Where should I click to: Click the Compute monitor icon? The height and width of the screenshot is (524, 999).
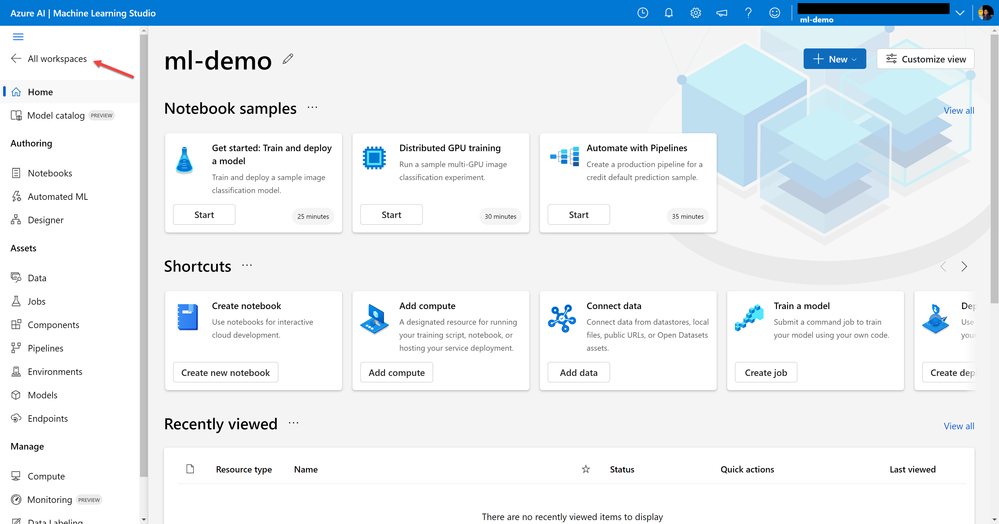click(16, 476)
